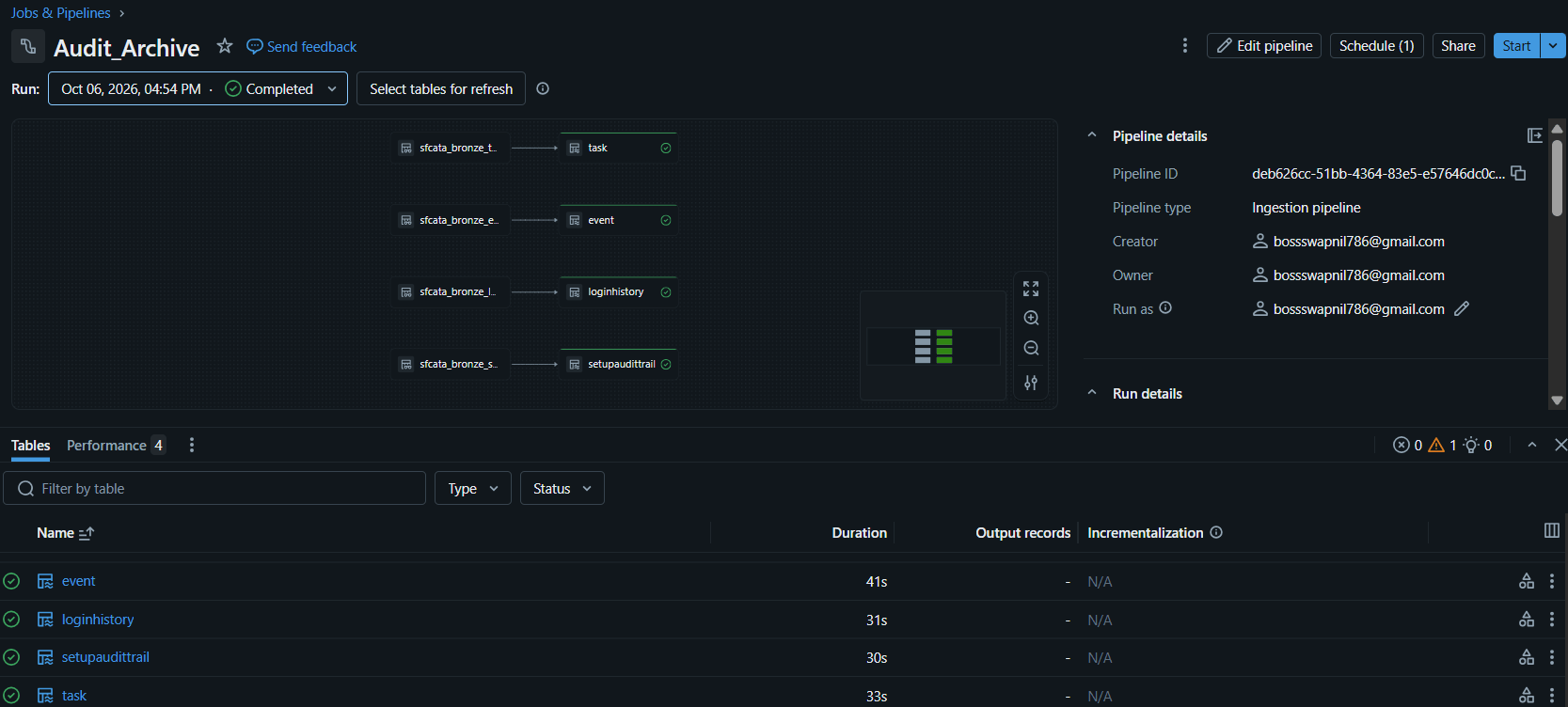Collapse the Pipeline details section
Screen dimensions: 1568x707
(1092, 135)
